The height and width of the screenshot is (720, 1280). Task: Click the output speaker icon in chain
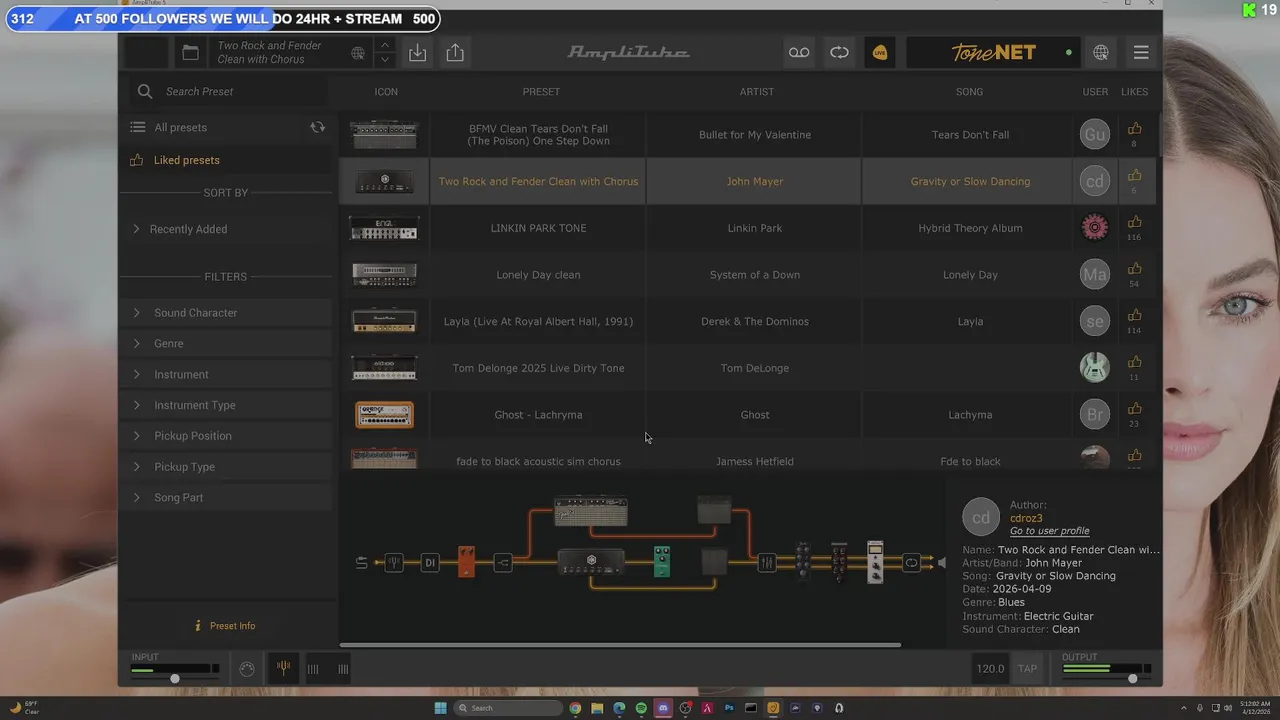[x=941, y=563]
